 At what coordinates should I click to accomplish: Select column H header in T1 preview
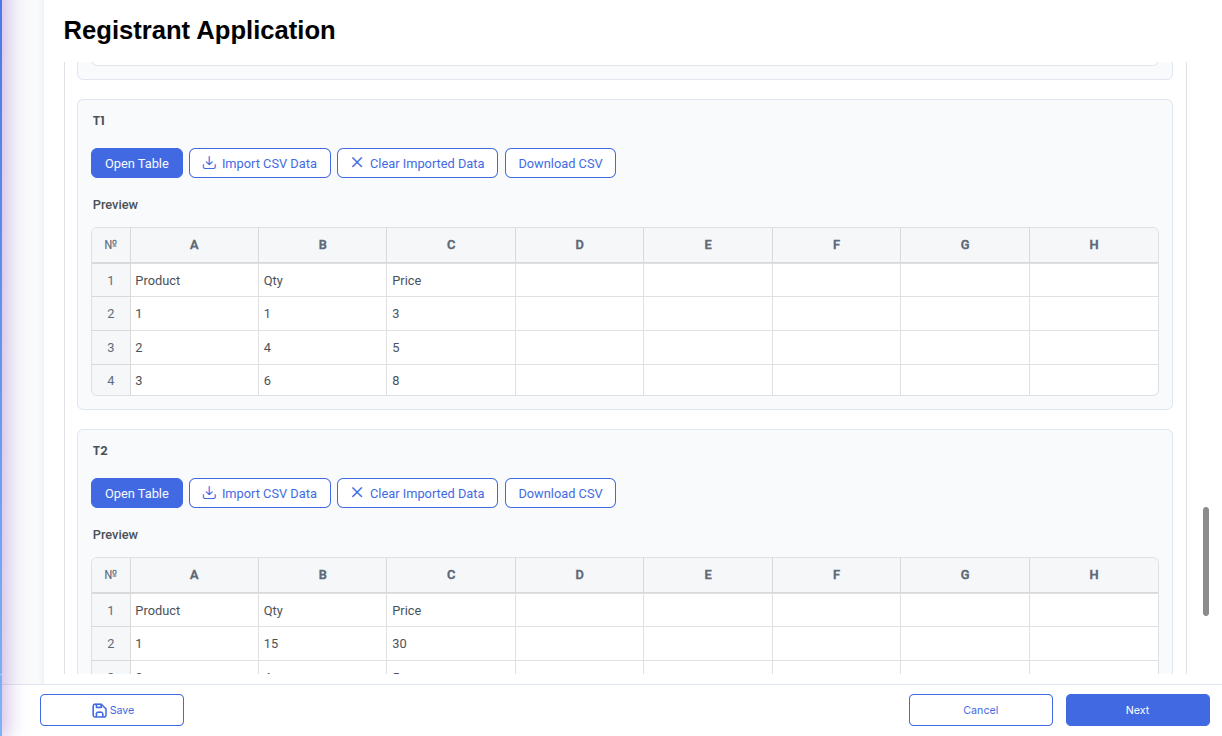tap(1093, 245)
